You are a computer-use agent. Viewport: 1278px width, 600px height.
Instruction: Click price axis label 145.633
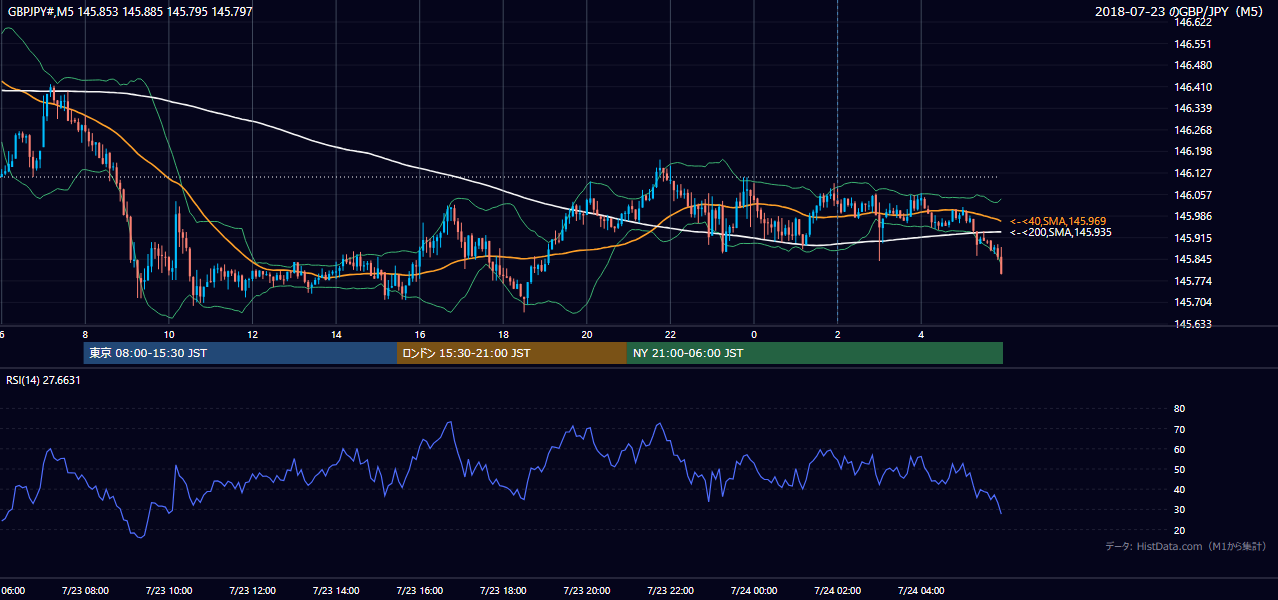1194,324
